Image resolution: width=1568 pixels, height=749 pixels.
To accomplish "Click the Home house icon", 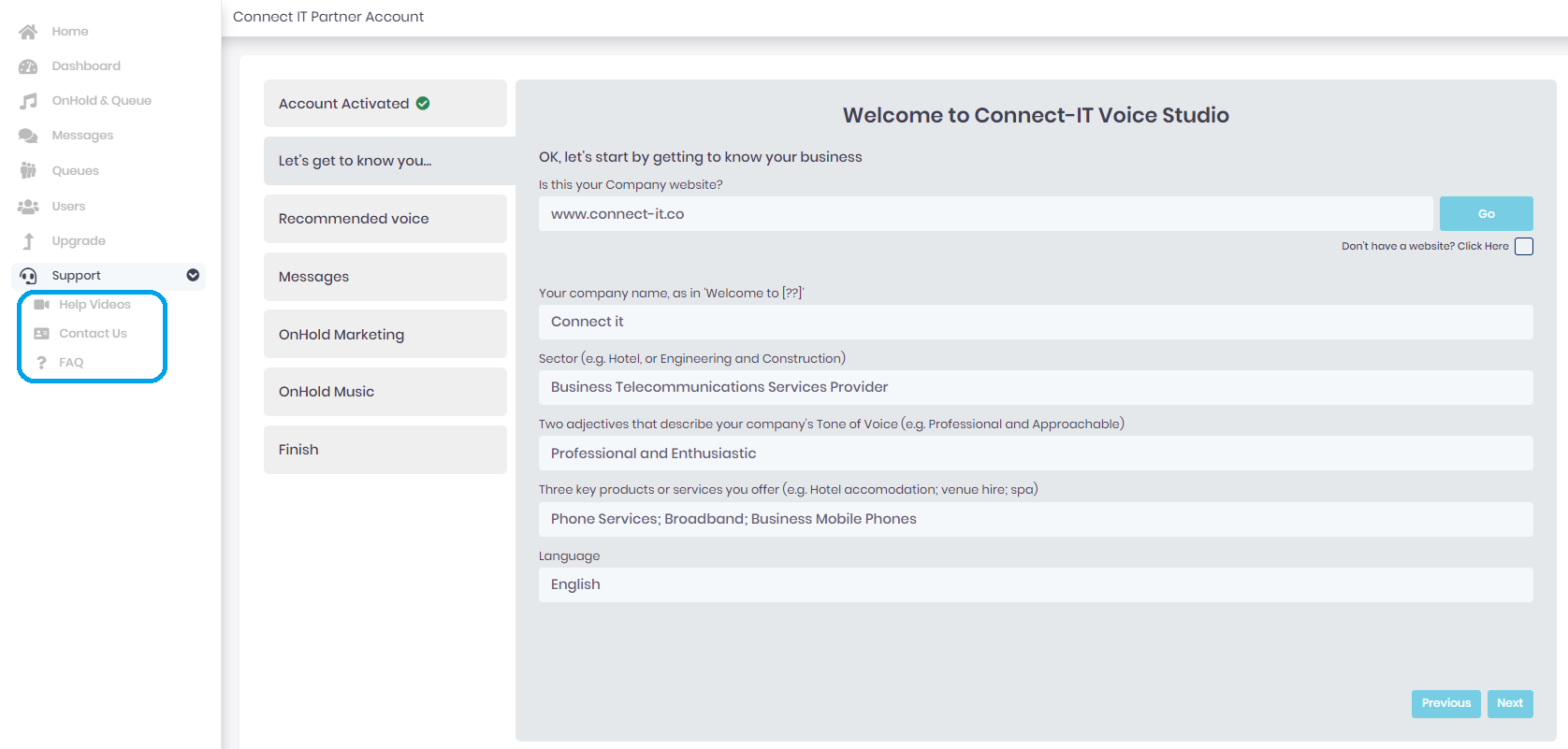I will pyautogui.click(x=28, y=32).
